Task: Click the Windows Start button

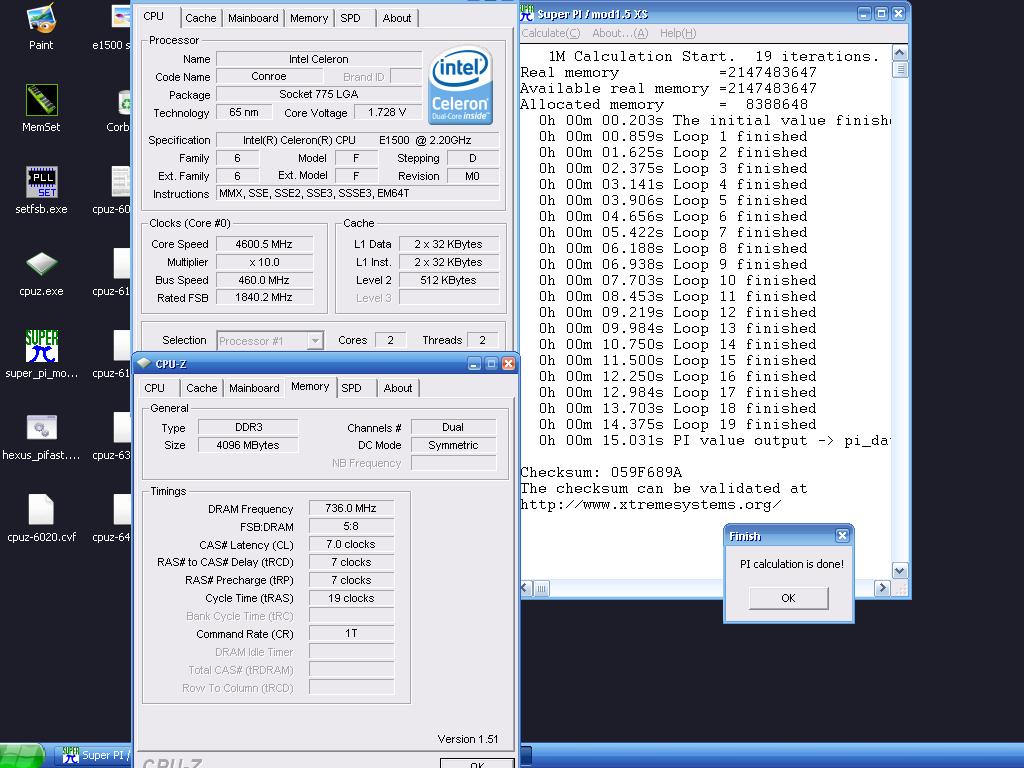Action: tap(22, 756)
